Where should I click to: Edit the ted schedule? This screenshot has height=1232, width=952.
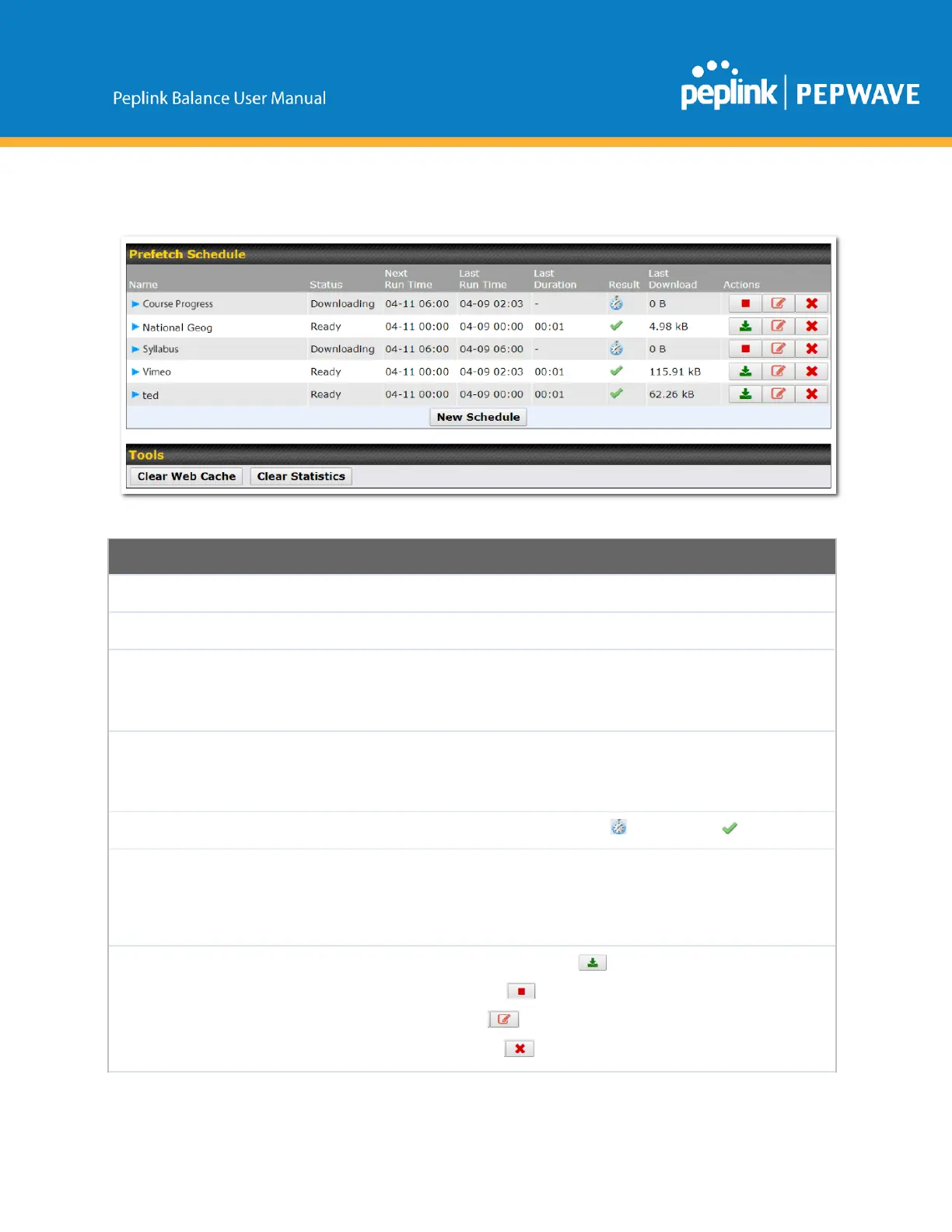point(778,394)
